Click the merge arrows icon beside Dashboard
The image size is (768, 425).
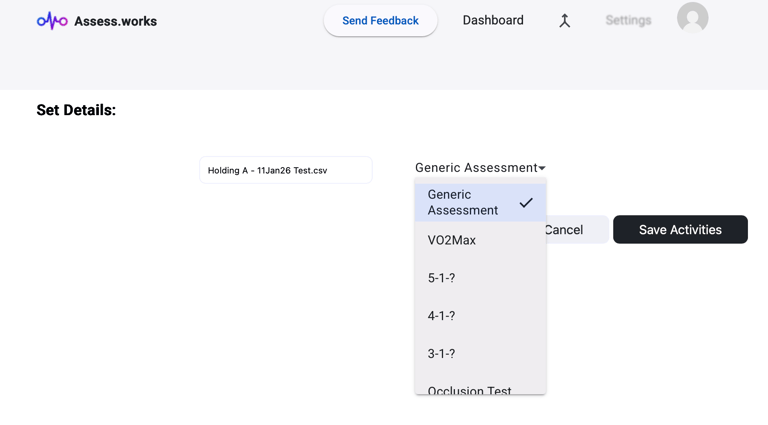point(564,21)
